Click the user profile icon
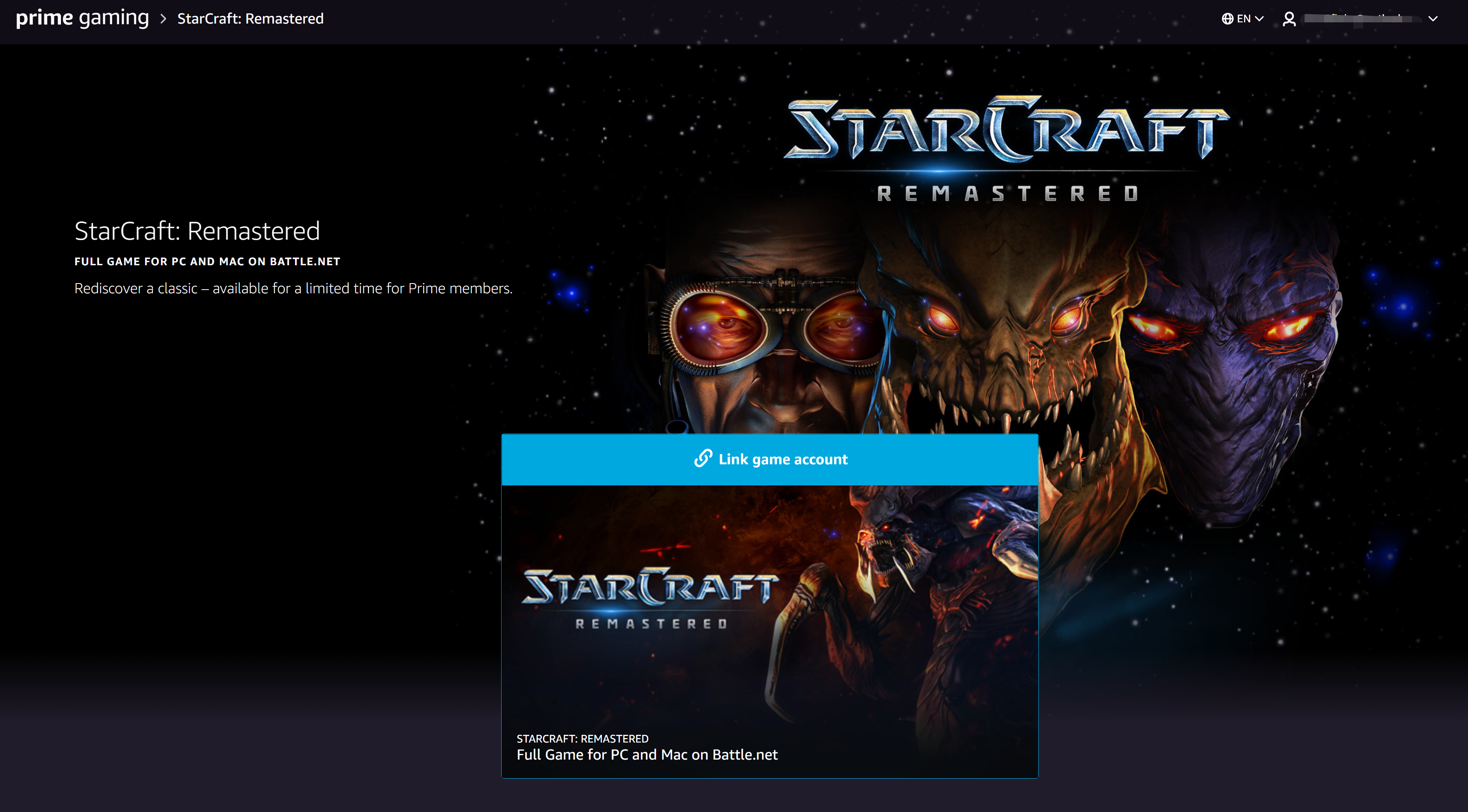 [x=1289, y=19]
